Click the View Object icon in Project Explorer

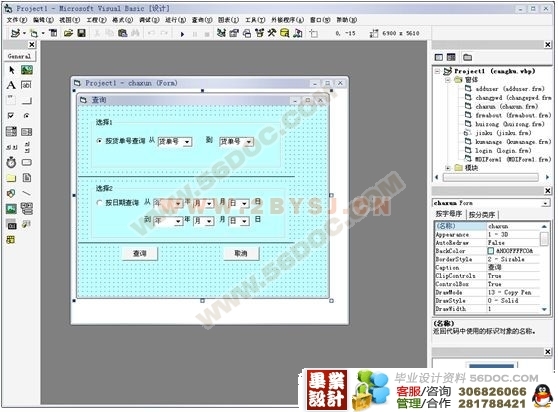click(451, 57)
